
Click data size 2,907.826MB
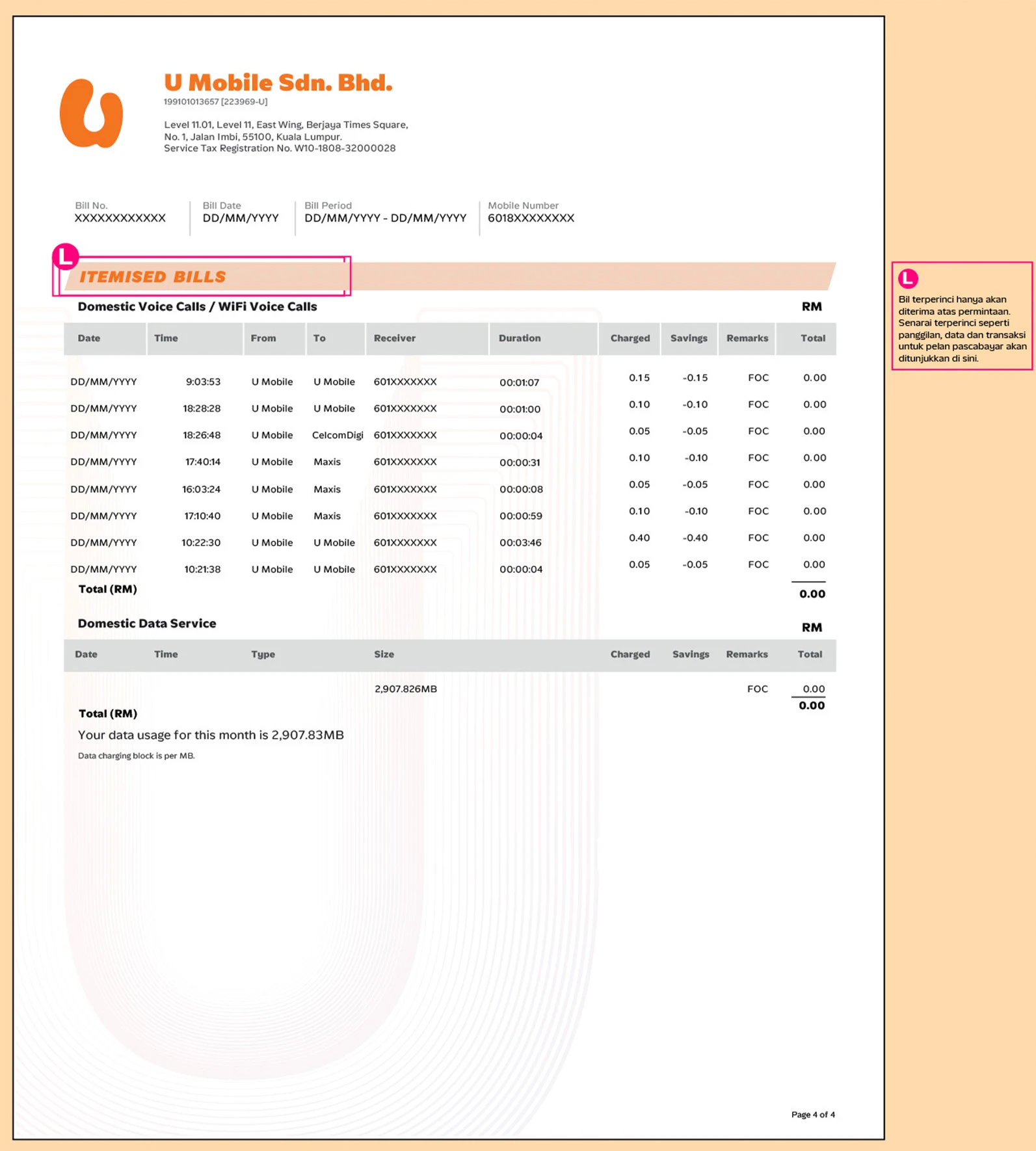406,689
